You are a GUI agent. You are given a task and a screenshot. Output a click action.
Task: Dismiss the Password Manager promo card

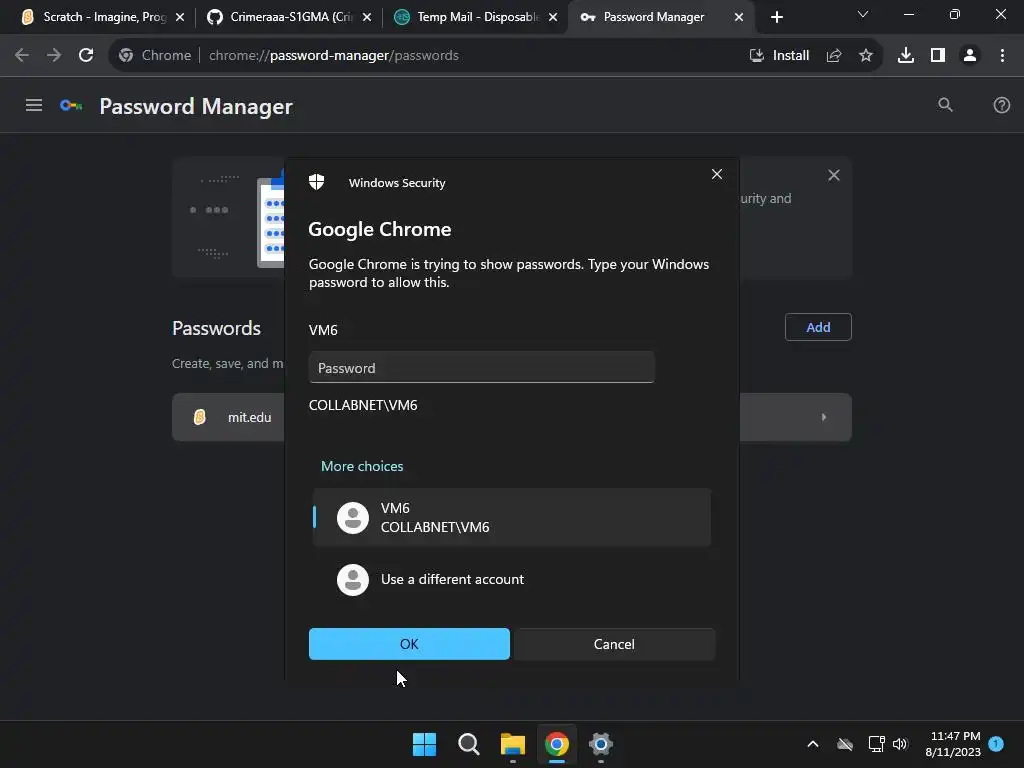(833, 175)
